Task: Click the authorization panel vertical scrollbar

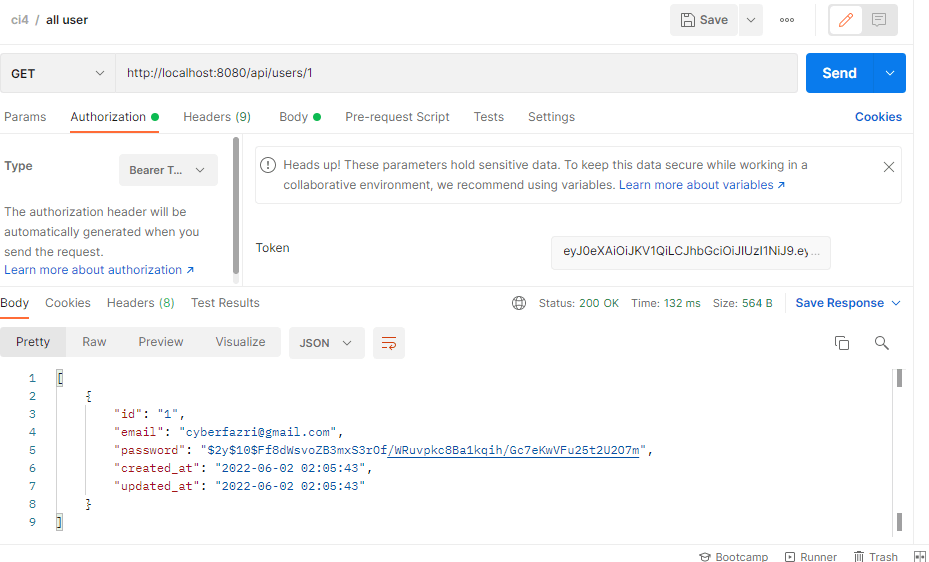Action: (x=236, y=205)
